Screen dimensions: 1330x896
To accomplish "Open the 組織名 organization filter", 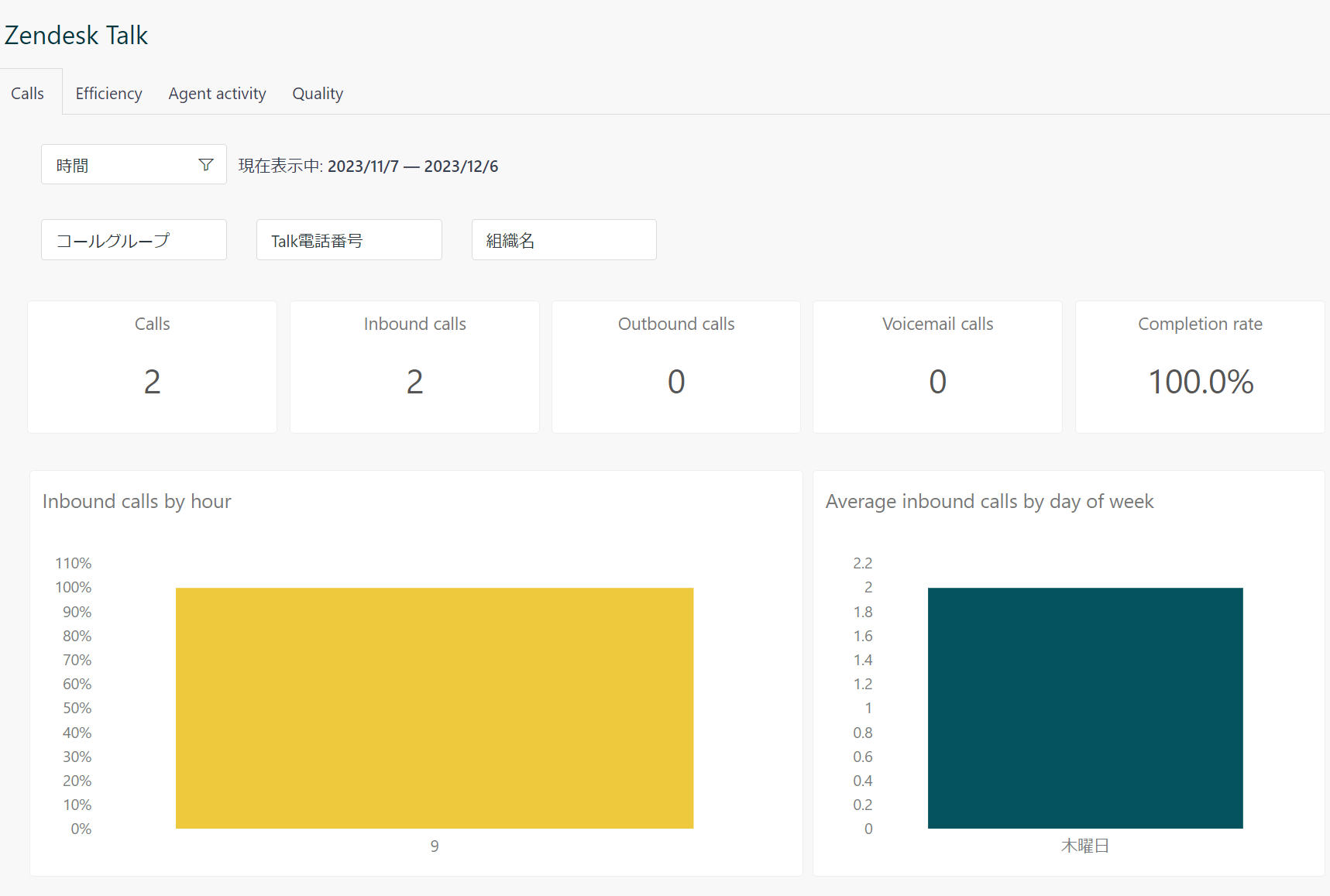I will coord(564,239).
